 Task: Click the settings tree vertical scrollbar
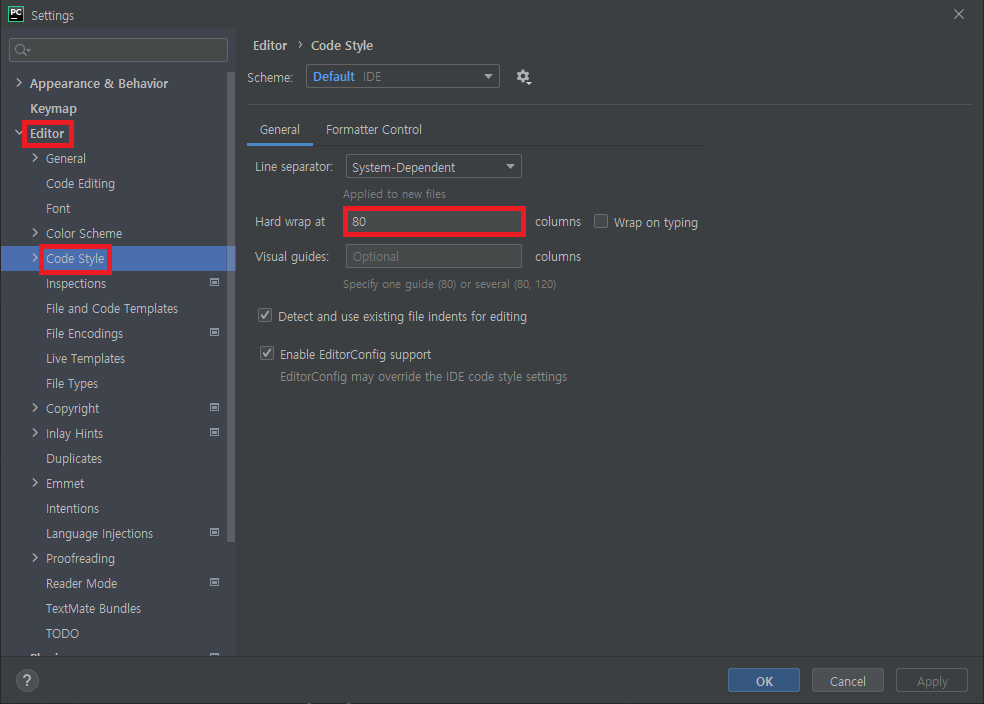[x=231, y=307]
